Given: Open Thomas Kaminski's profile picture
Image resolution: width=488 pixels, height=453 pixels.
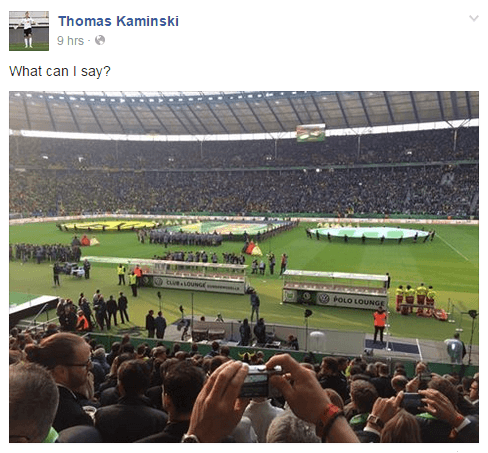Looking at the screenshot, I should [x=29, y=31].
